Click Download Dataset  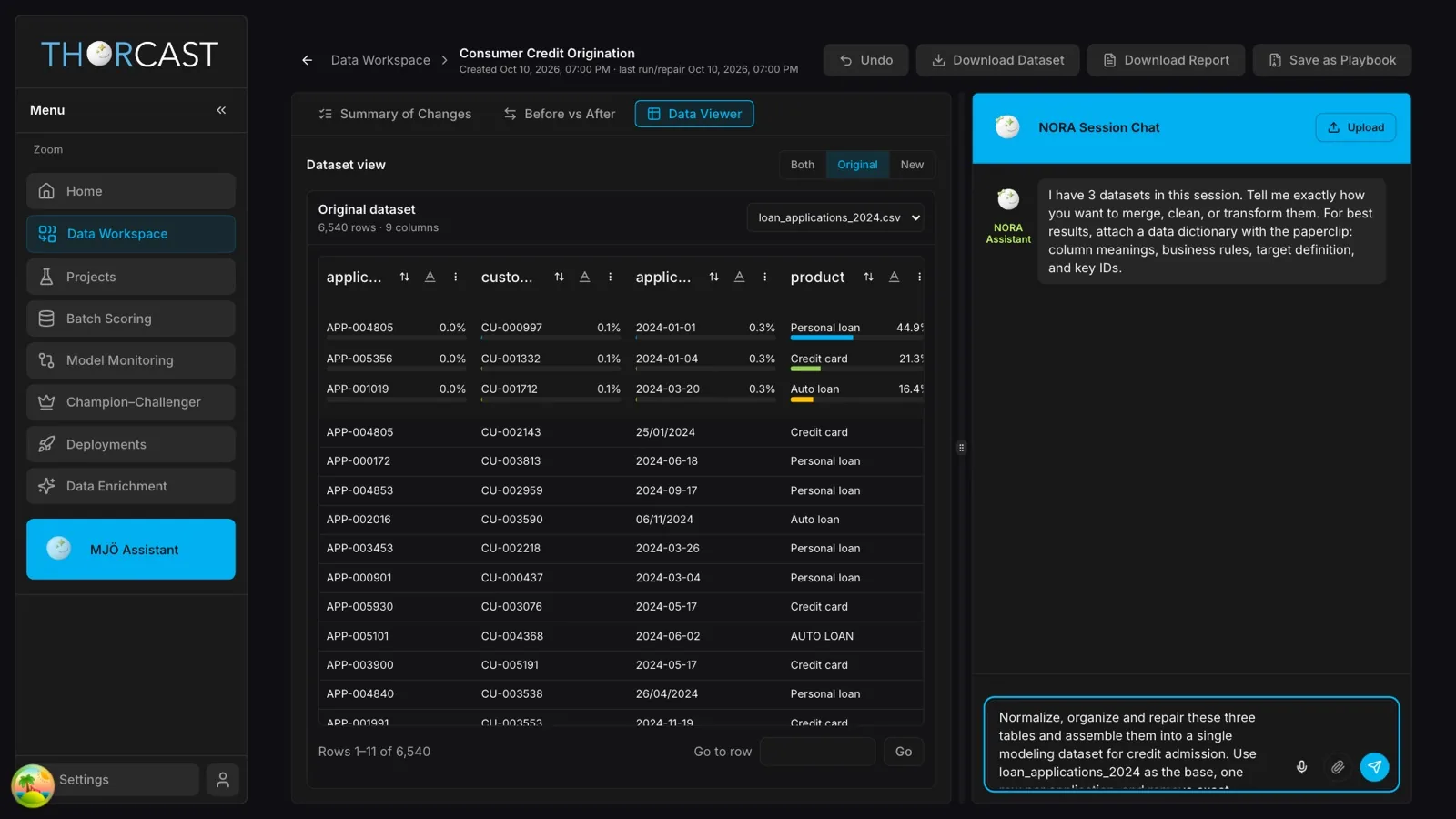(x=997, y=60)
